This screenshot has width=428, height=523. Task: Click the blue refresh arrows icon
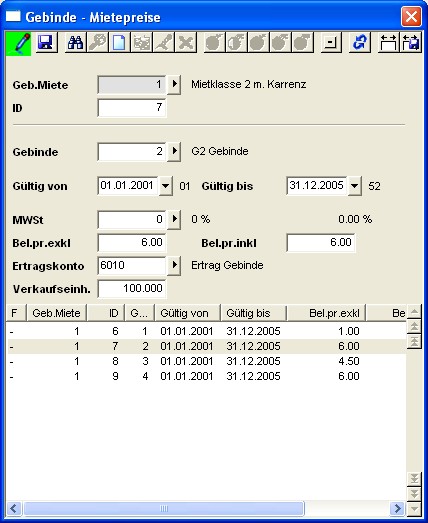(359, 43)
